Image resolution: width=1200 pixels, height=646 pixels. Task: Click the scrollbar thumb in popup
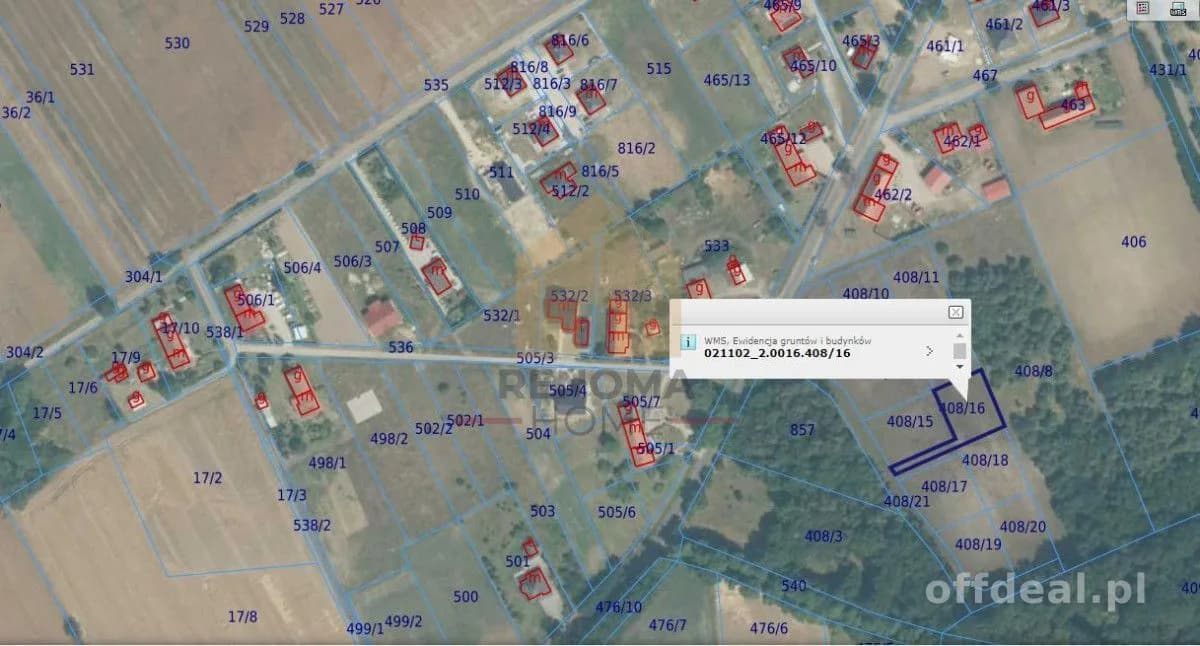click(960, 351)
